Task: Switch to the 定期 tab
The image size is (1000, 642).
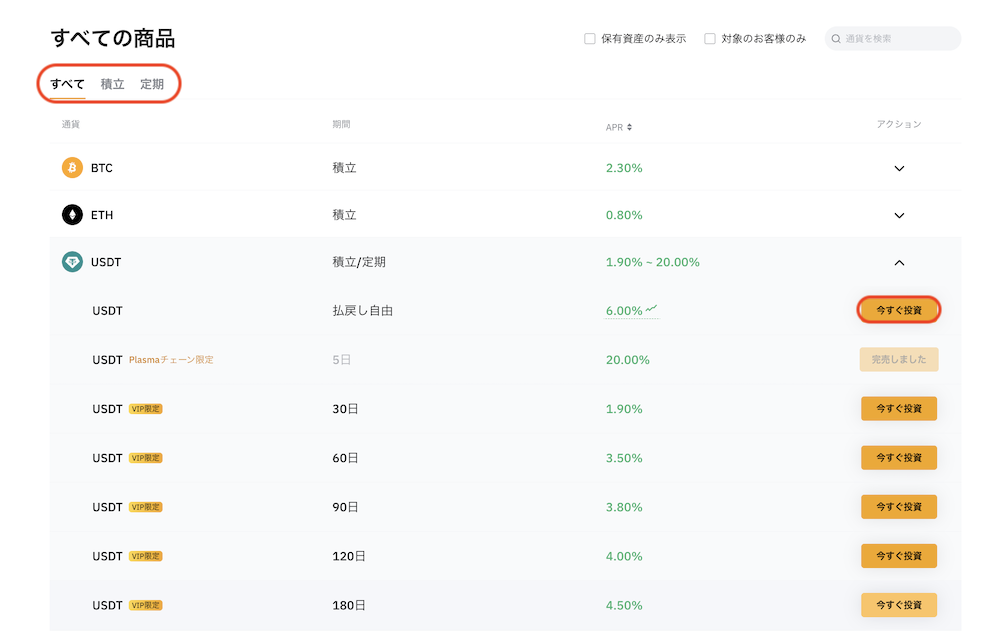Action: click(152, 84)
